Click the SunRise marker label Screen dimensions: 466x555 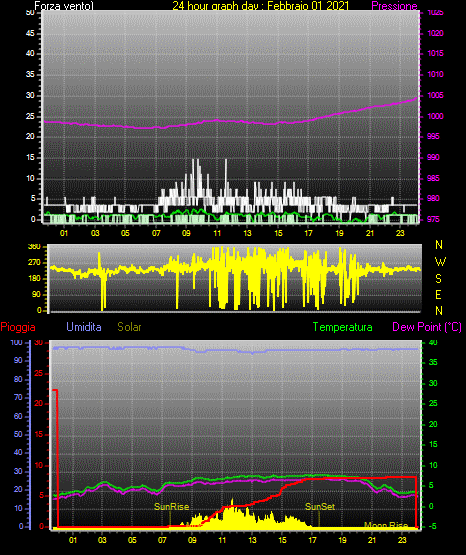point(172,507)
